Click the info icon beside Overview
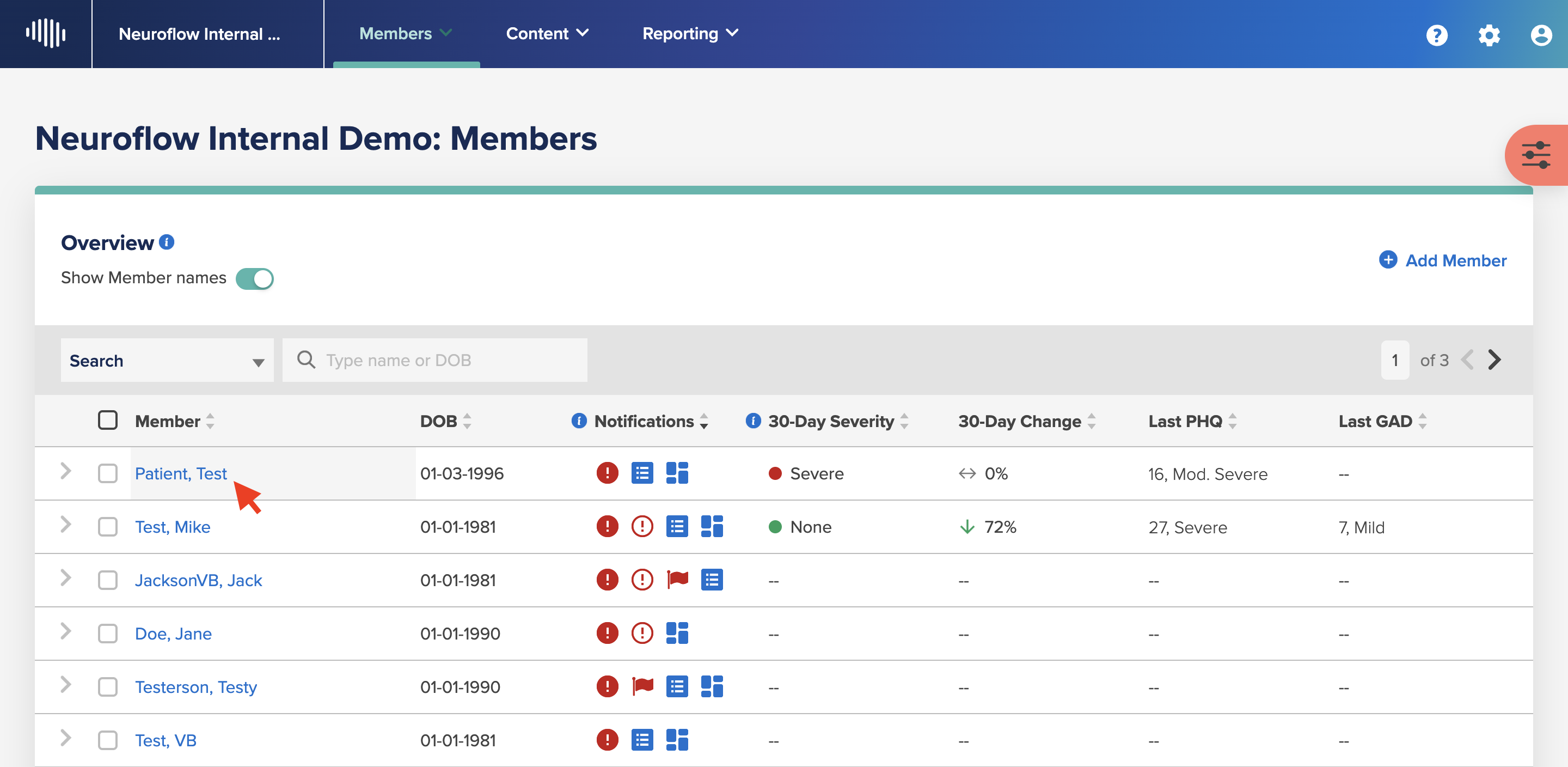The width and height of the screenshot is (1568, 767). (x=167, y=242)
